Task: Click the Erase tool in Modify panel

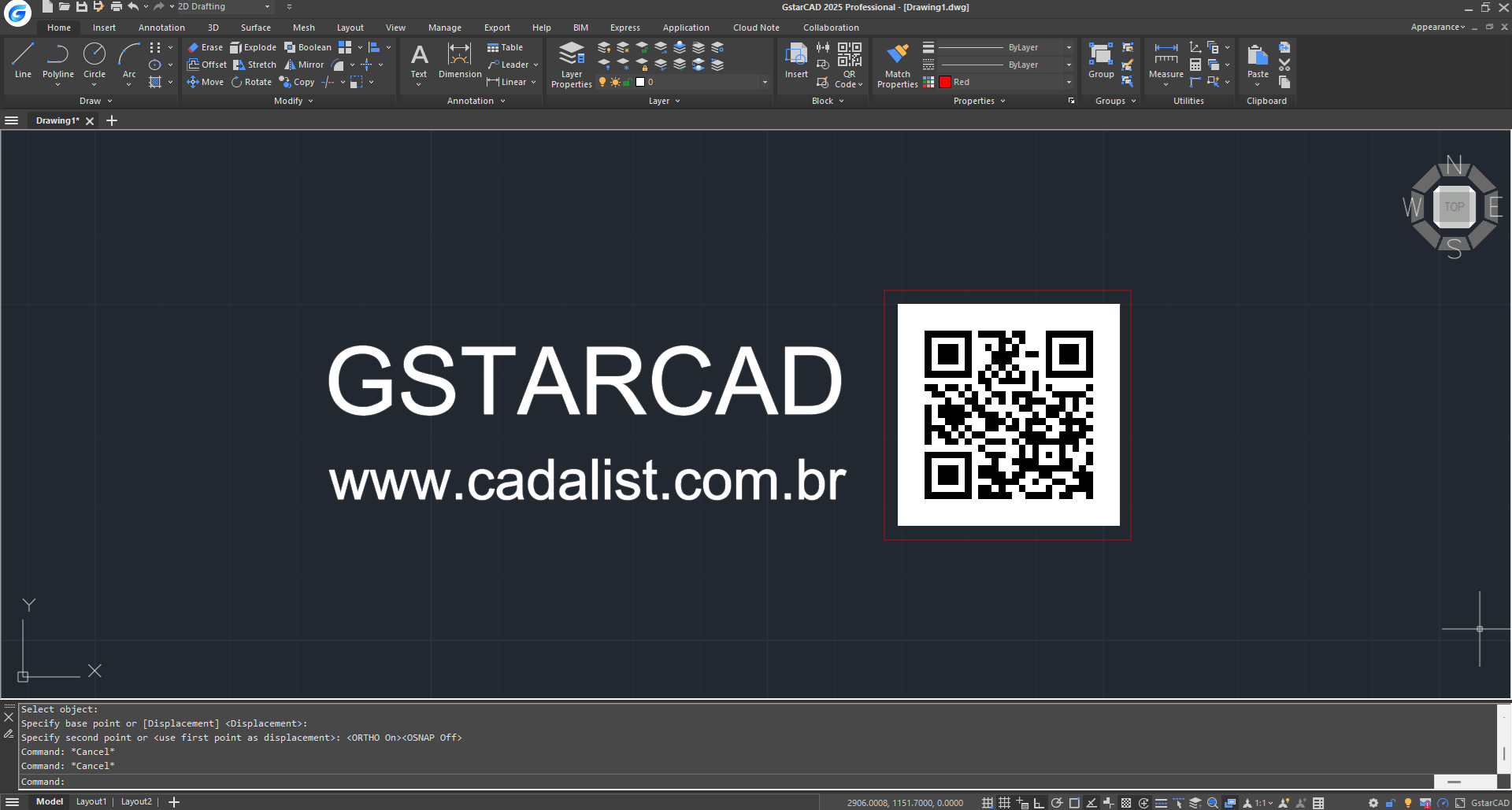Action: (206, 47)
